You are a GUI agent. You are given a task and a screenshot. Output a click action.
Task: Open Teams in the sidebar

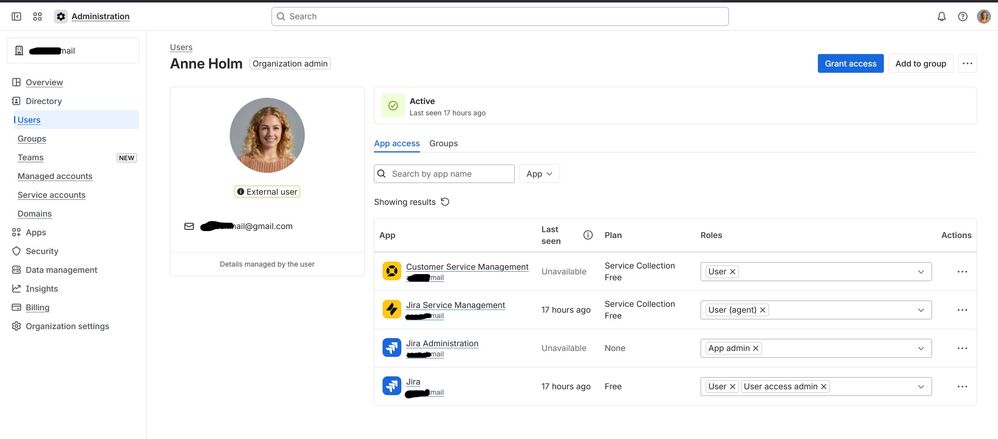pyautogui.click(x=31, y=157)
